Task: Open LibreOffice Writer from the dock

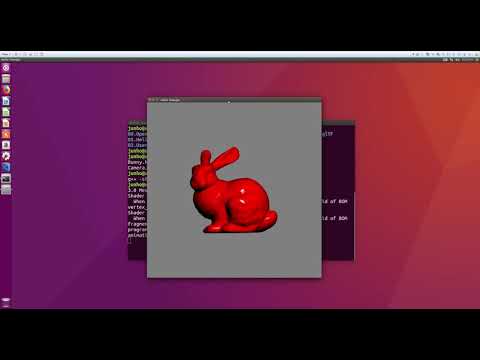Action: click(x=6, y=101)
